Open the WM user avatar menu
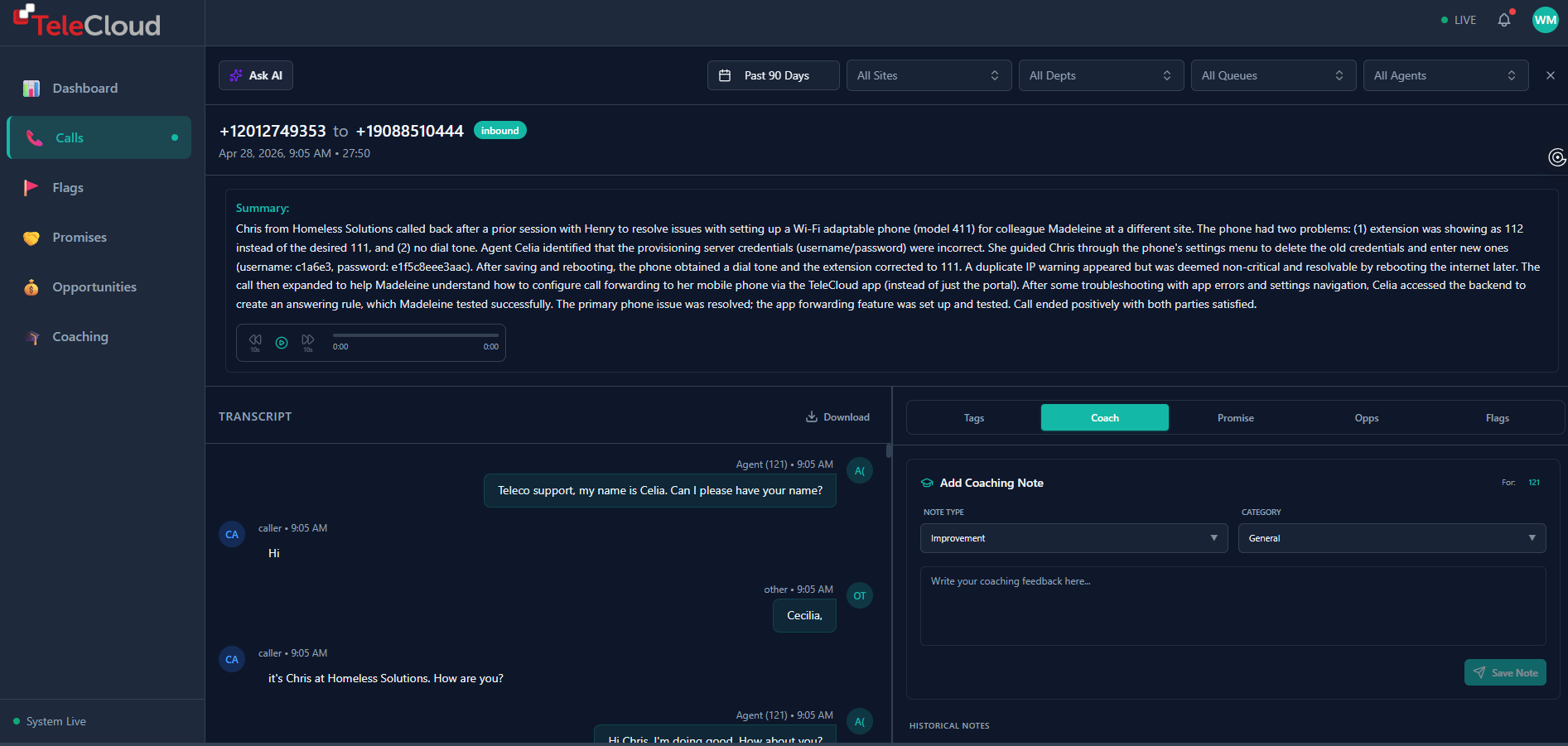 click(1546, 20)
